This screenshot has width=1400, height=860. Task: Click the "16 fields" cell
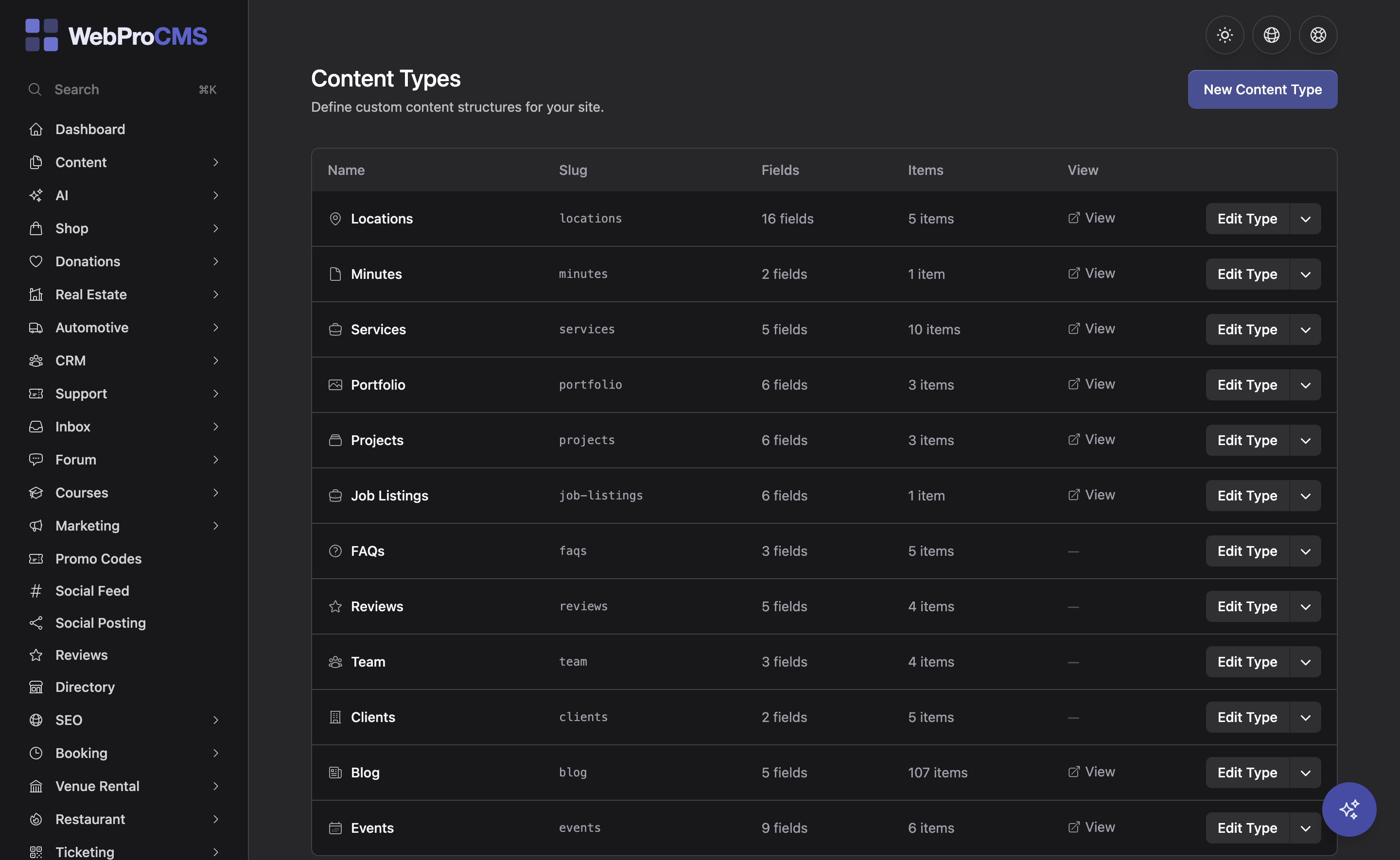[x=787, y=219]
